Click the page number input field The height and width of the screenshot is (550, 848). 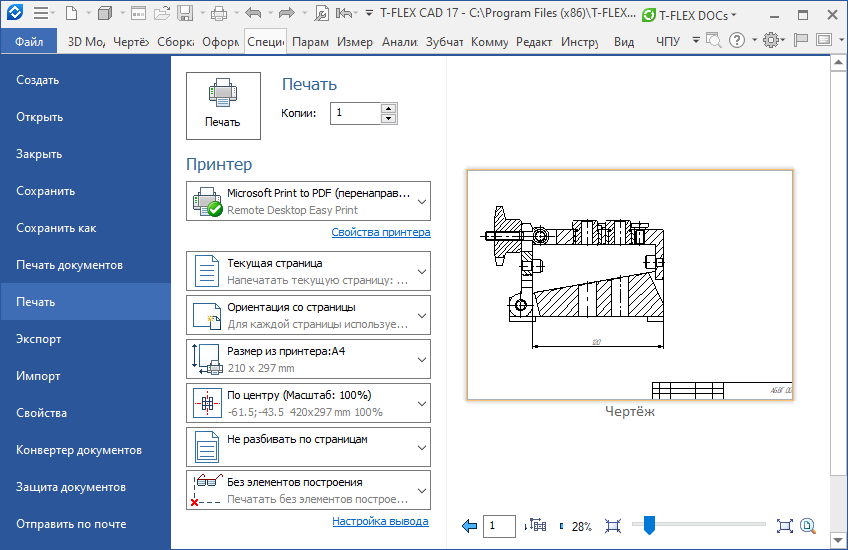tap(499, 526)
